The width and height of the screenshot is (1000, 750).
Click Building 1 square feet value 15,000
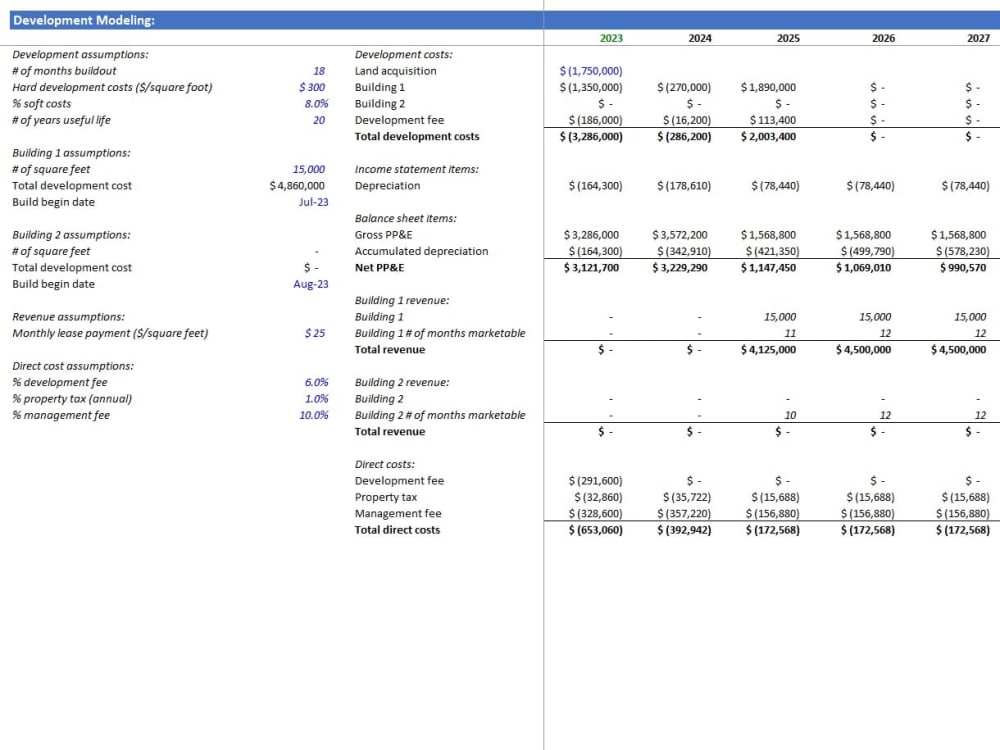(309, 169)
